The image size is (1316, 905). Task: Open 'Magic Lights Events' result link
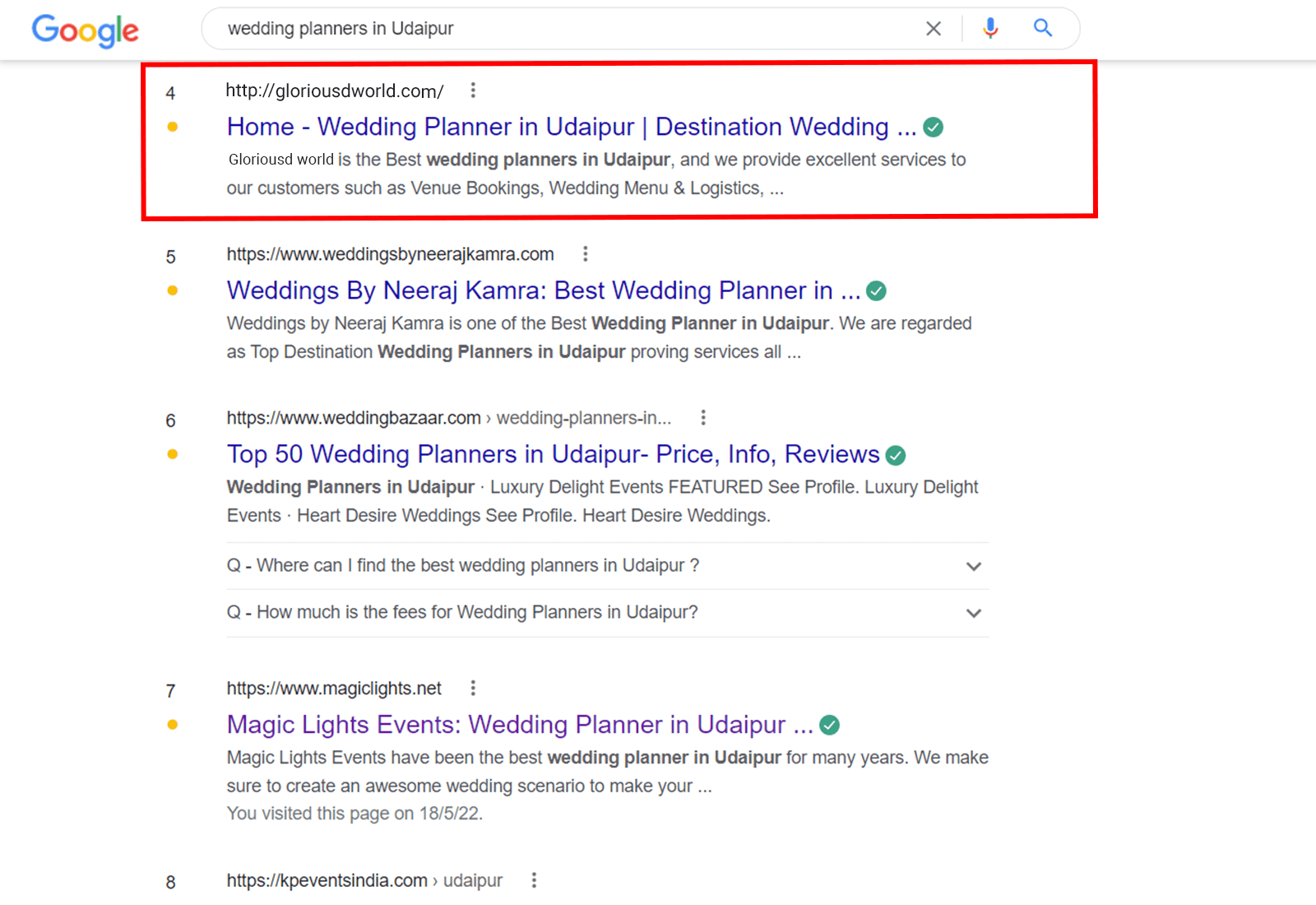[x=519, y=725]
